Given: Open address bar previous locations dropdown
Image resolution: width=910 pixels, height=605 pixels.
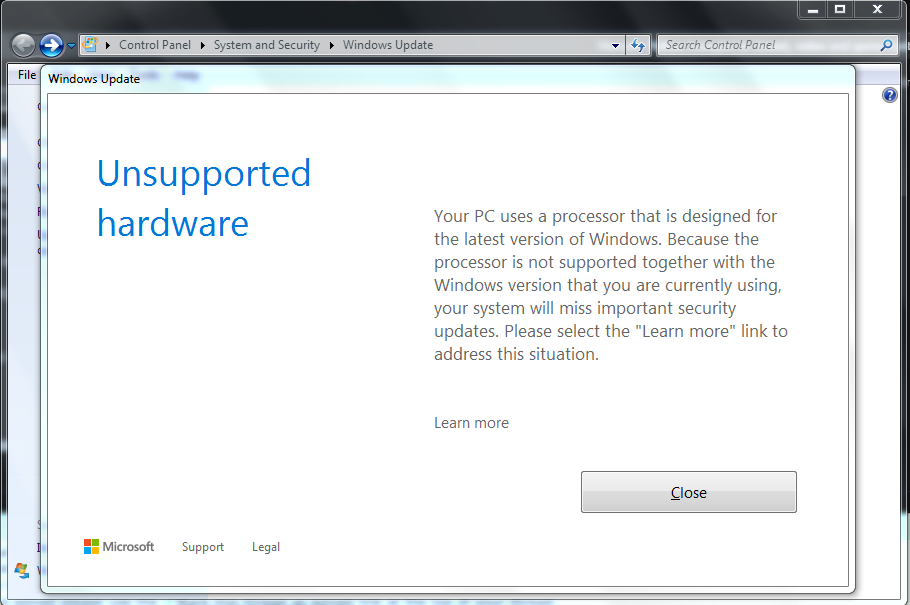Looking at the screenshot, I should click(615, 45).
